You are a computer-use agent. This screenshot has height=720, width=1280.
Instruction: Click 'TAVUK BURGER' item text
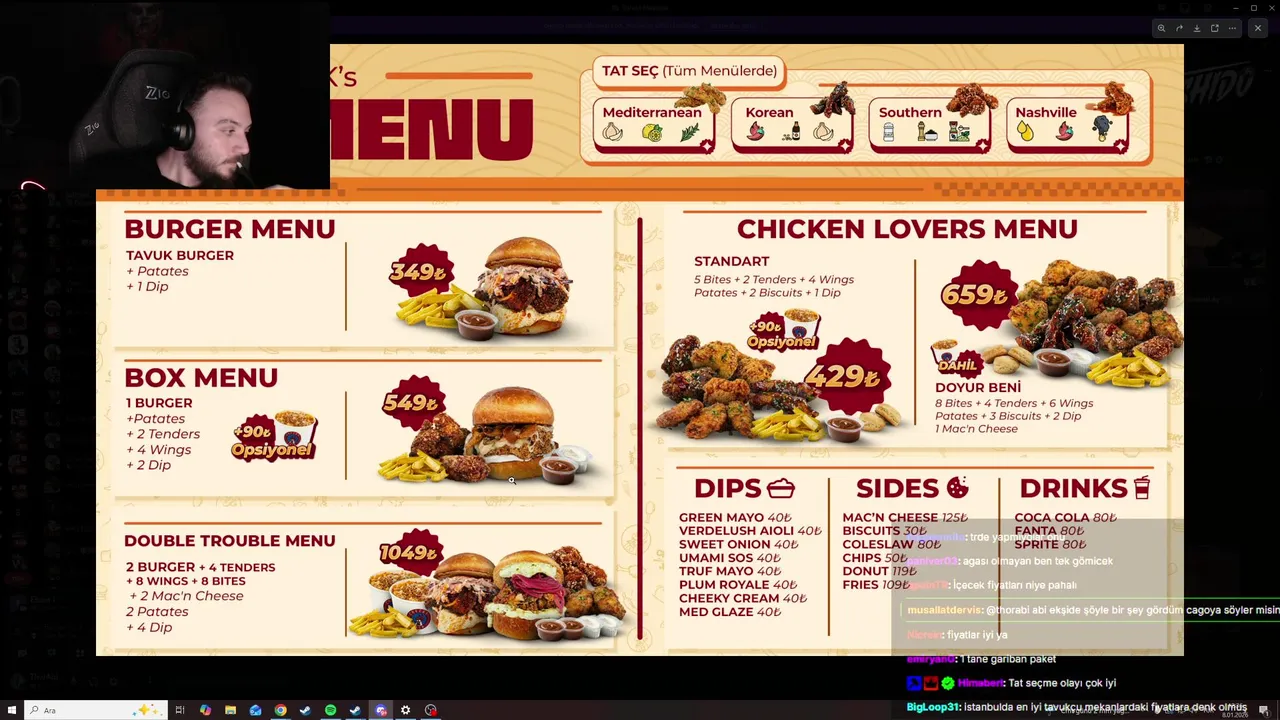click(x=180, y=256)
